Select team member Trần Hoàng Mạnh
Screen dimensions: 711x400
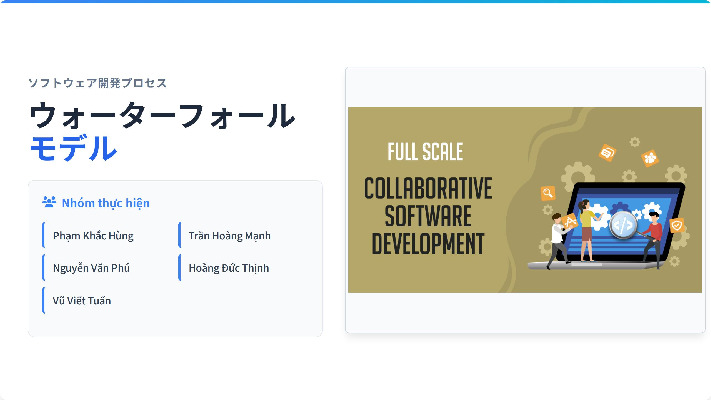click(230, 236)
